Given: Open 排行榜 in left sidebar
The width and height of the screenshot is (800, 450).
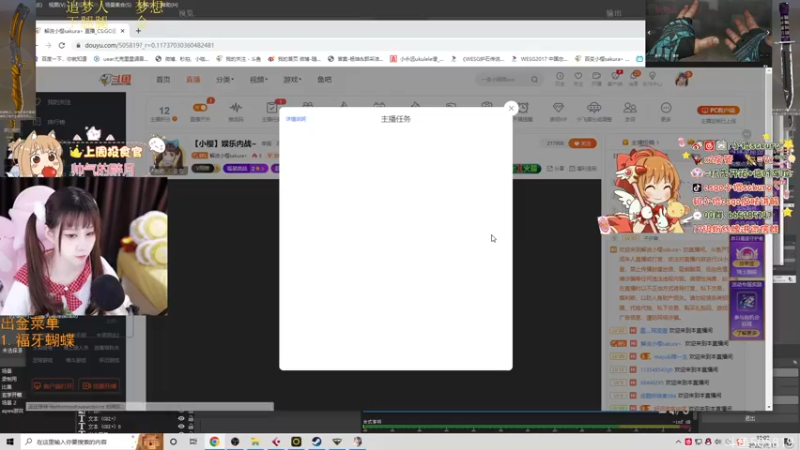Looking at the screenshot, I should pyautogui.click(x=56, y=122).
